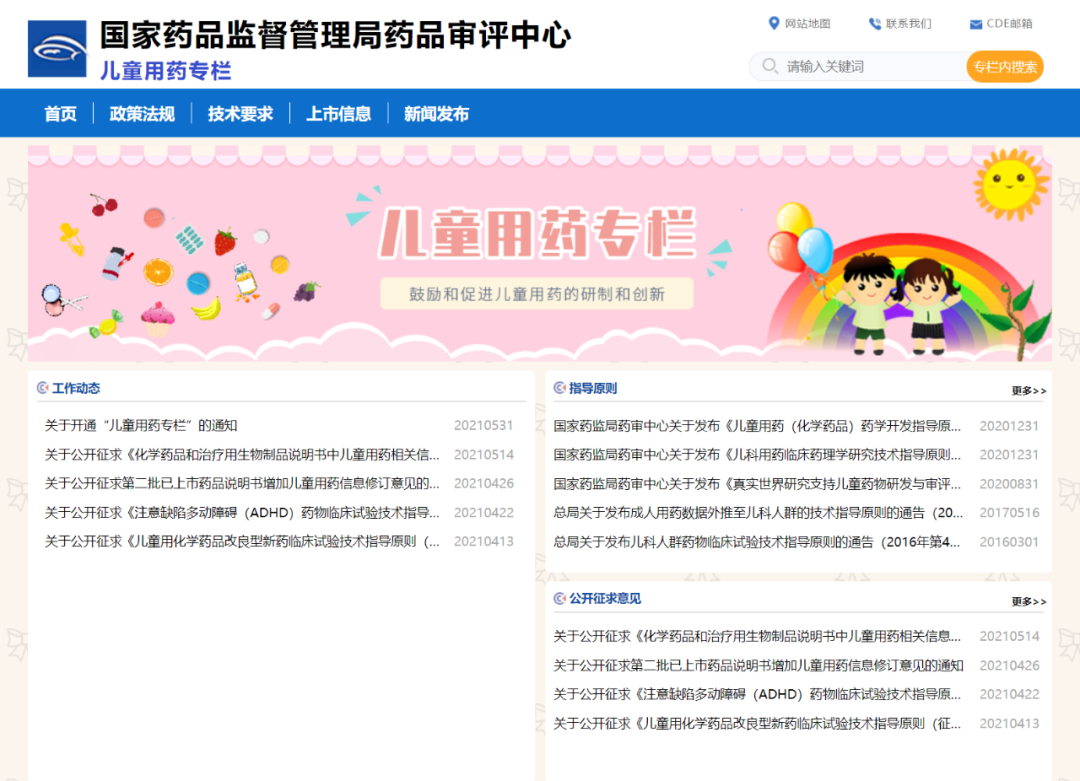
Task: Click the icon beside 指导原则 heading
Action: tap(559, 388)
